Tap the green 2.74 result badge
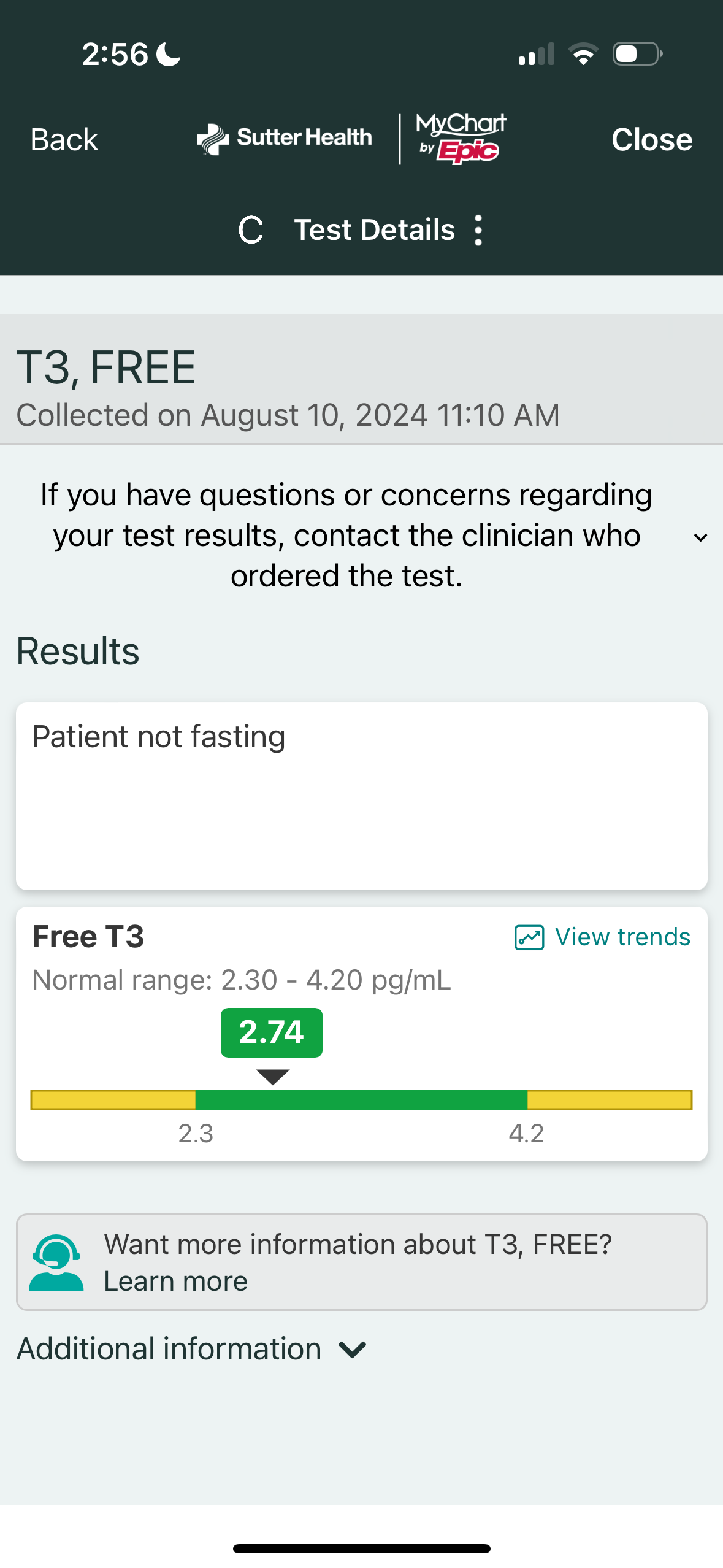Image resolution: width=723 pixels, height=1568 pixels. point(272,1032)
